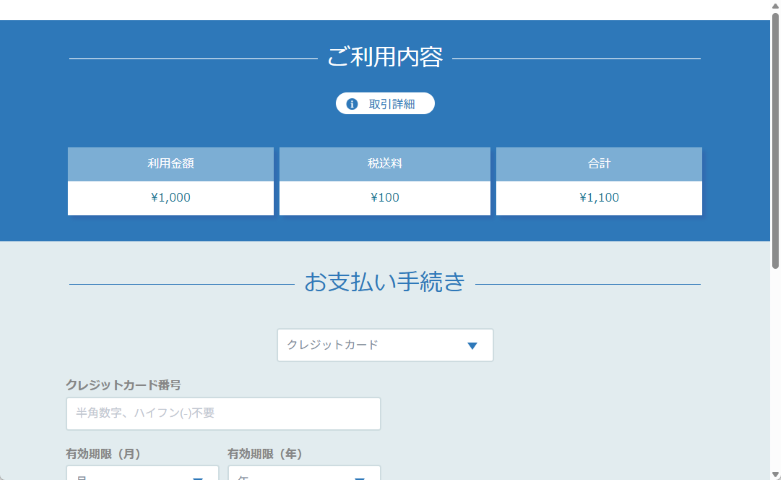Open the クレジットカード payment method dropdown
This screenshot has height=480, width=781.
pyautogui.click(x=384, y=345)
